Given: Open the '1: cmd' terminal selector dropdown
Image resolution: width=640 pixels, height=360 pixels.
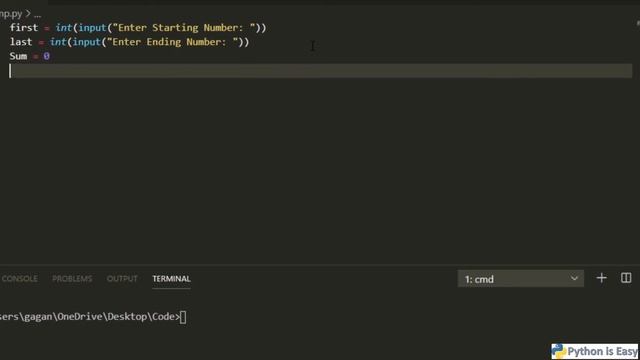Looking at the screenshot, I should tap(521, 279).
